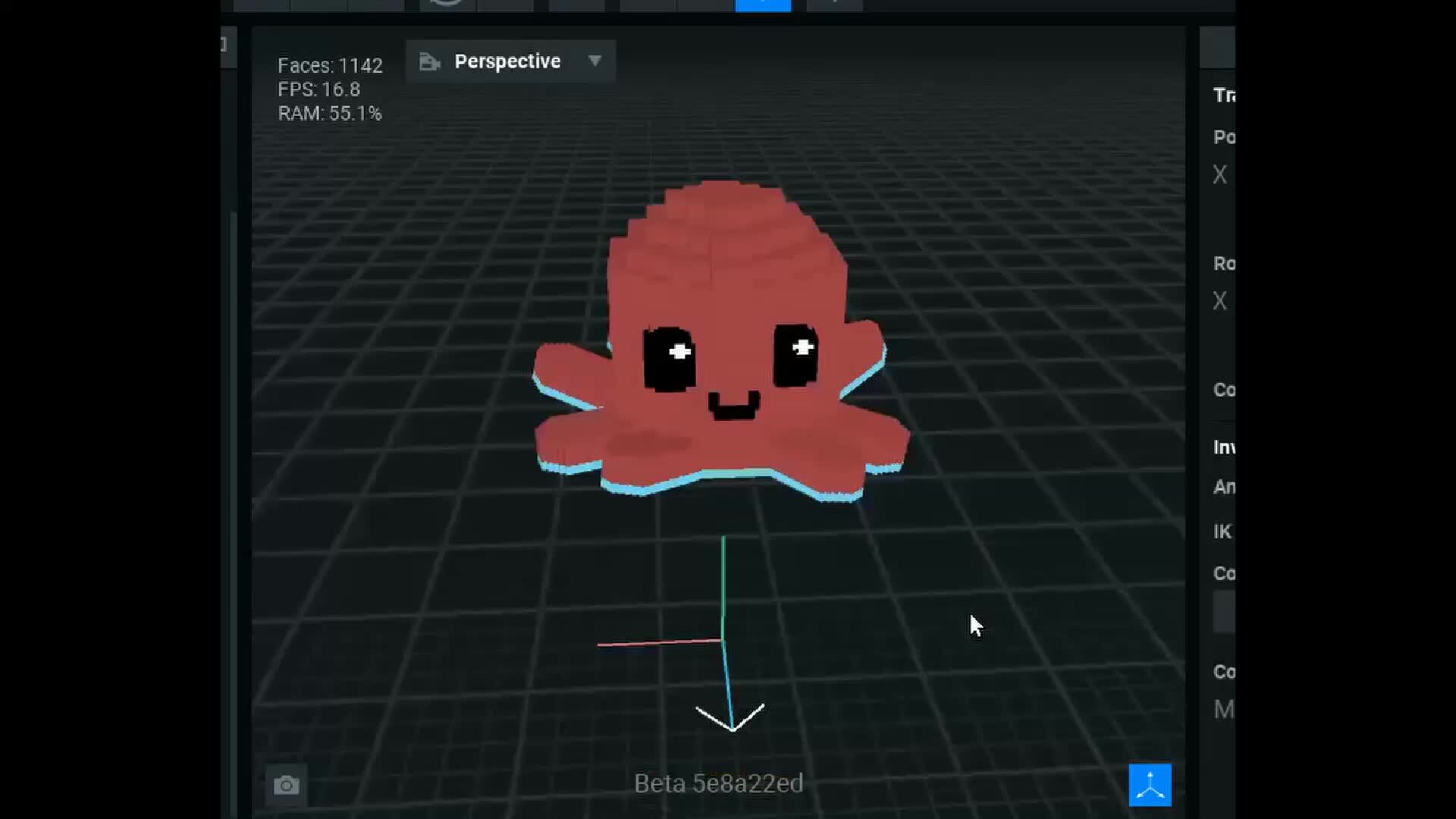Select the Rotation X field label
Image resolution: width=1456 pixels, height=819 pixels.
point(1219,301)
